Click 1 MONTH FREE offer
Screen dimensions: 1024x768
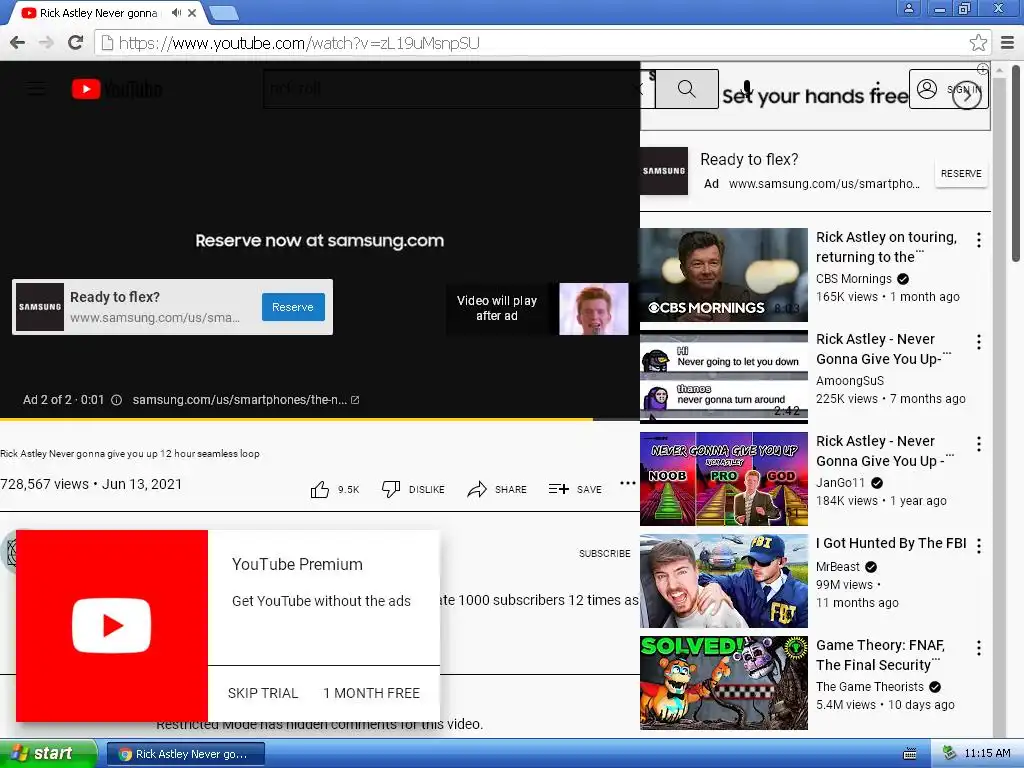pos(372,694)
